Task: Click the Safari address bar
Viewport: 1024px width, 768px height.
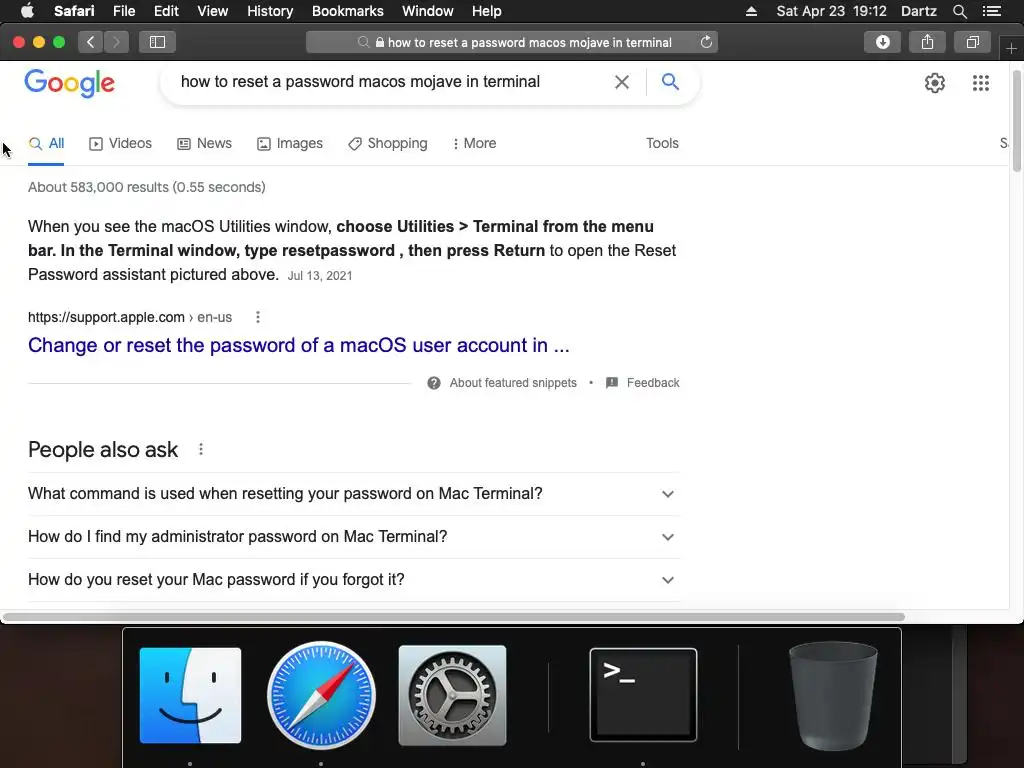Action: tap(511, 42)
